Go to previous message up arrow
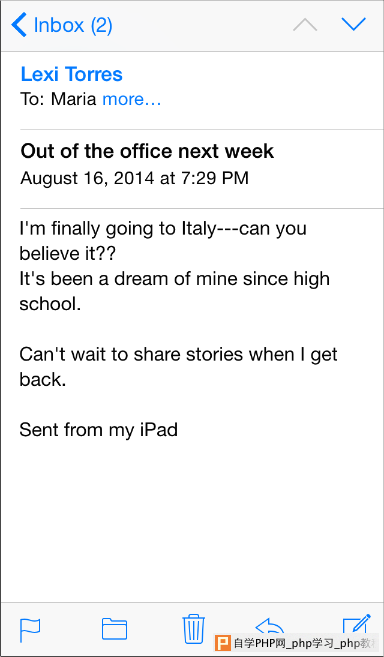 coord(305,24)
